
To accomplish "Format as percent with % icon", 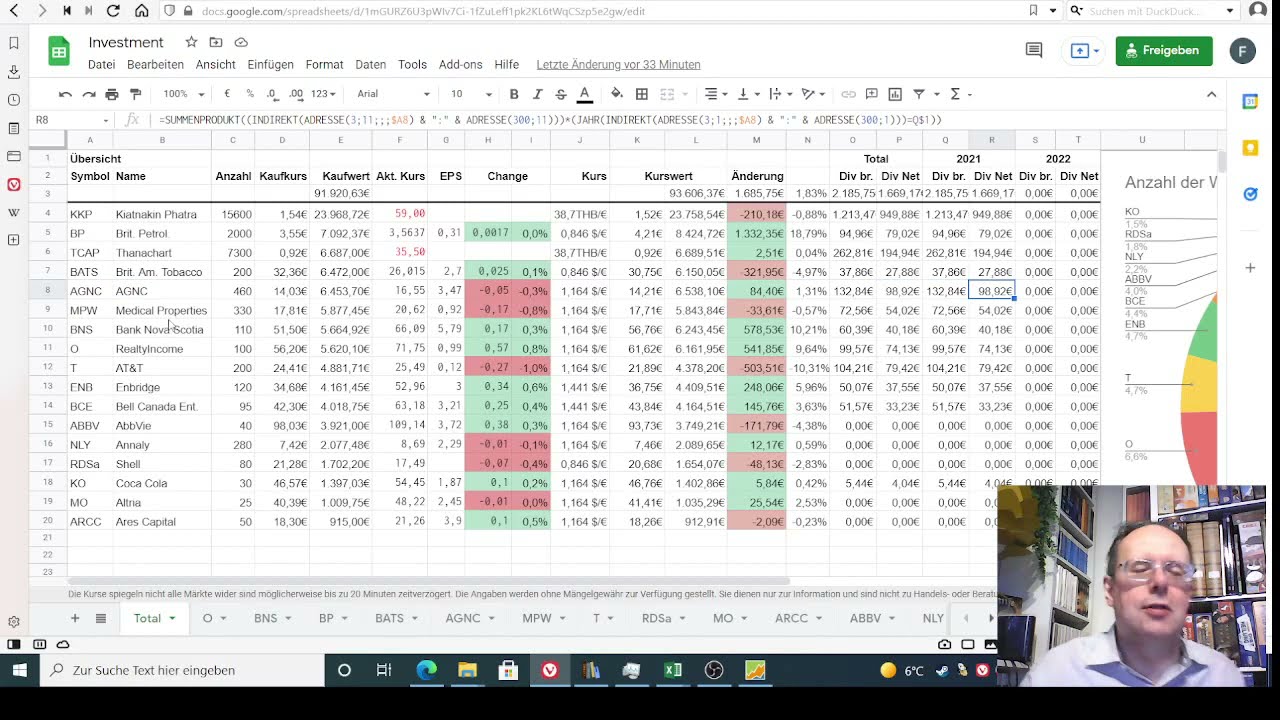I will pos(250,94).
